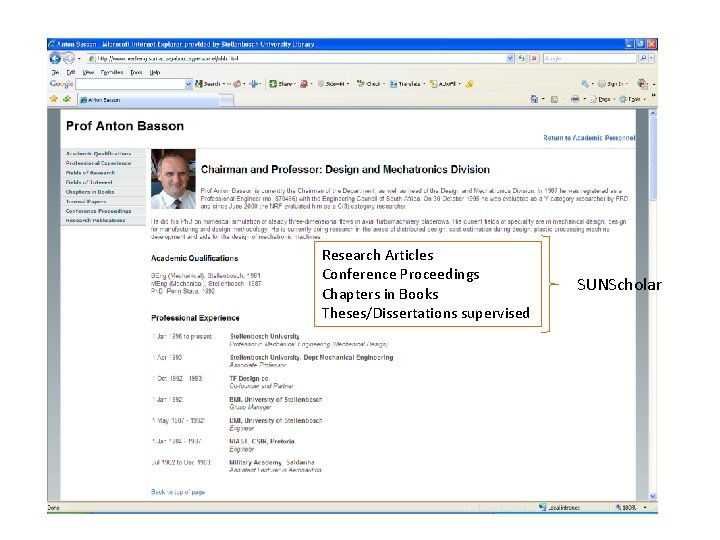Open the Tools menu

click(x=136, y=72)
